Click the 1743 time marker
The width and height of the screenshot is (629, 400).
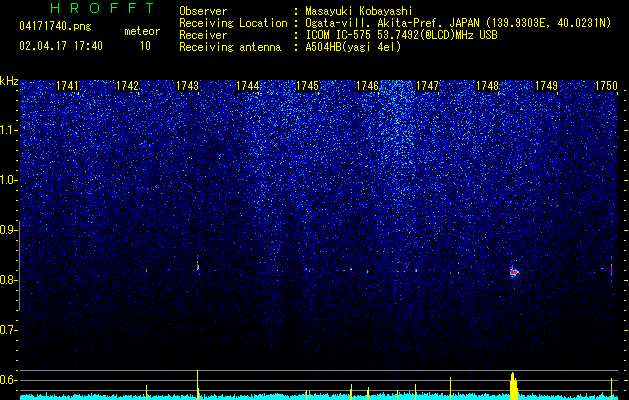pyautogui.click(x=187, y=86)
